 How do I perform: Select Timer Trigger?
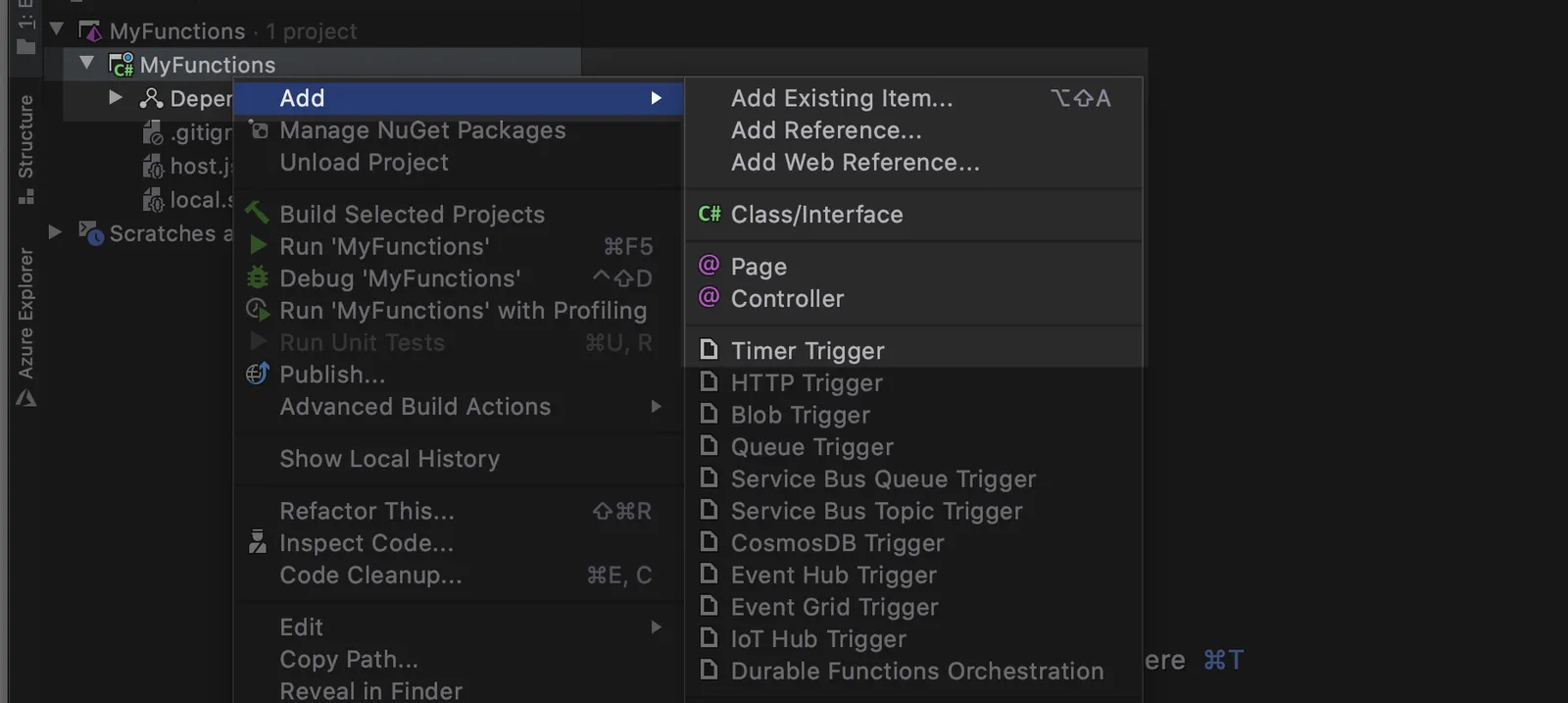[x=913, y=351]
